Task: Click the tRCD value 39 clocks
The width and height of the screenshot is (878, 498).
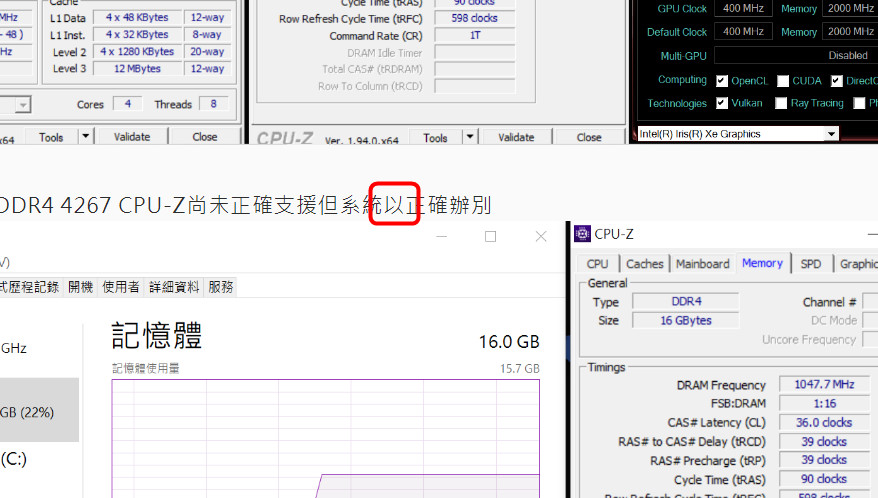Action: coord(824,441)
